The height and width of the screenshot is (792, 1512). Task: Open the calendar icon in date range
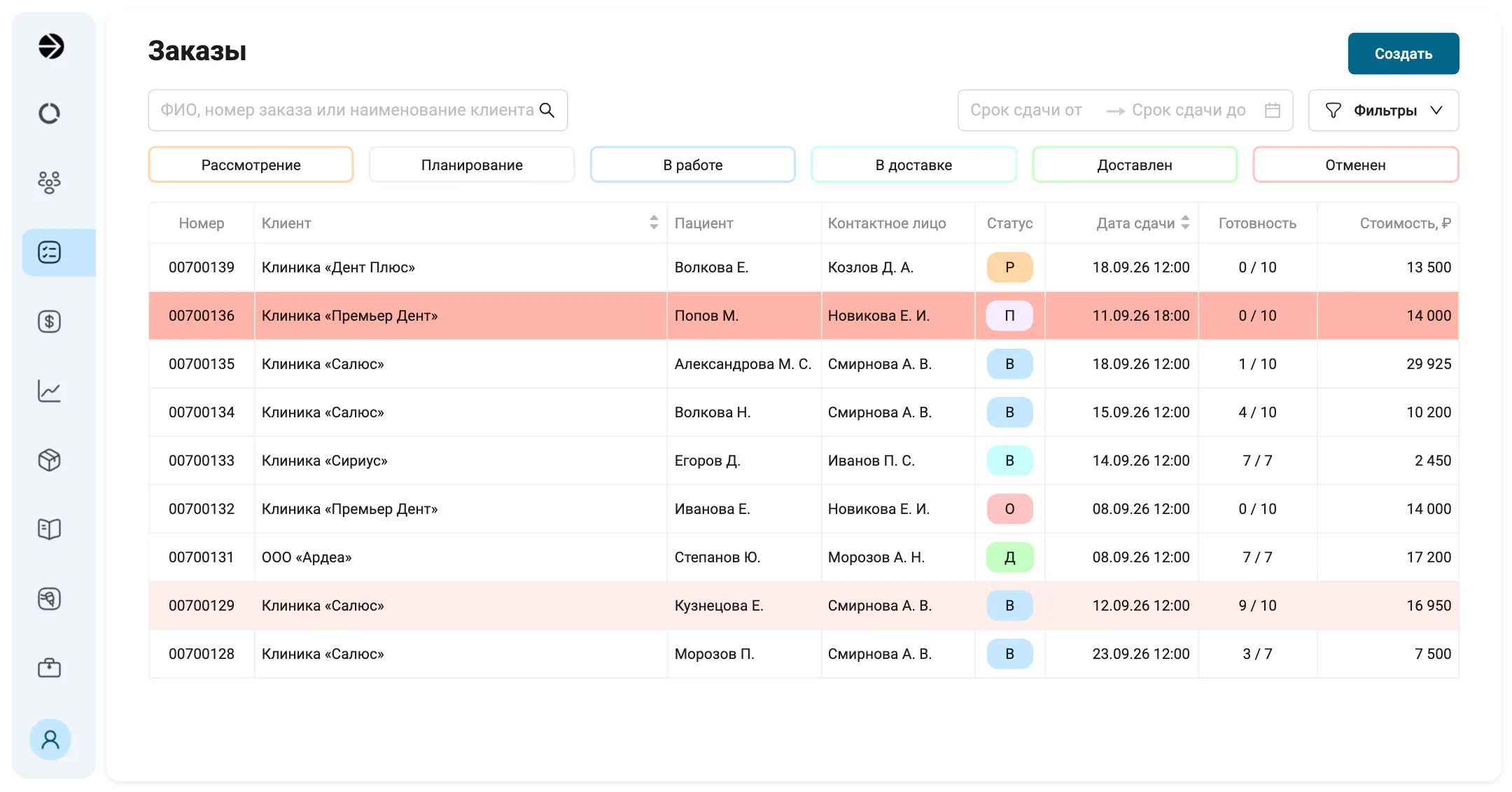pos(1273,110)
